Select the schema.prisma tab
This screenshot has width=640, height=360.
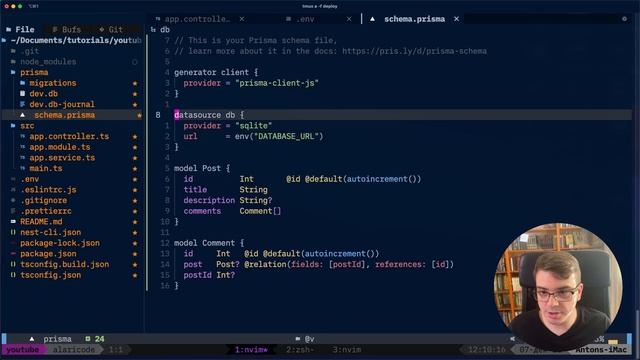[x=414, y=19]
